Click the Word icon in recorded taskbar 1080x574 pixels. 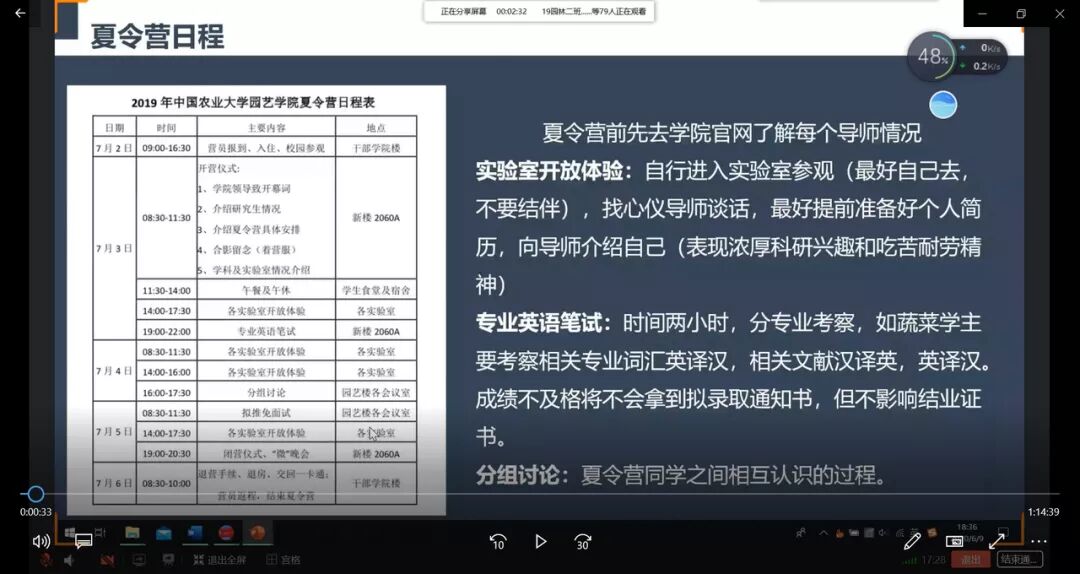tap(195, 533)
